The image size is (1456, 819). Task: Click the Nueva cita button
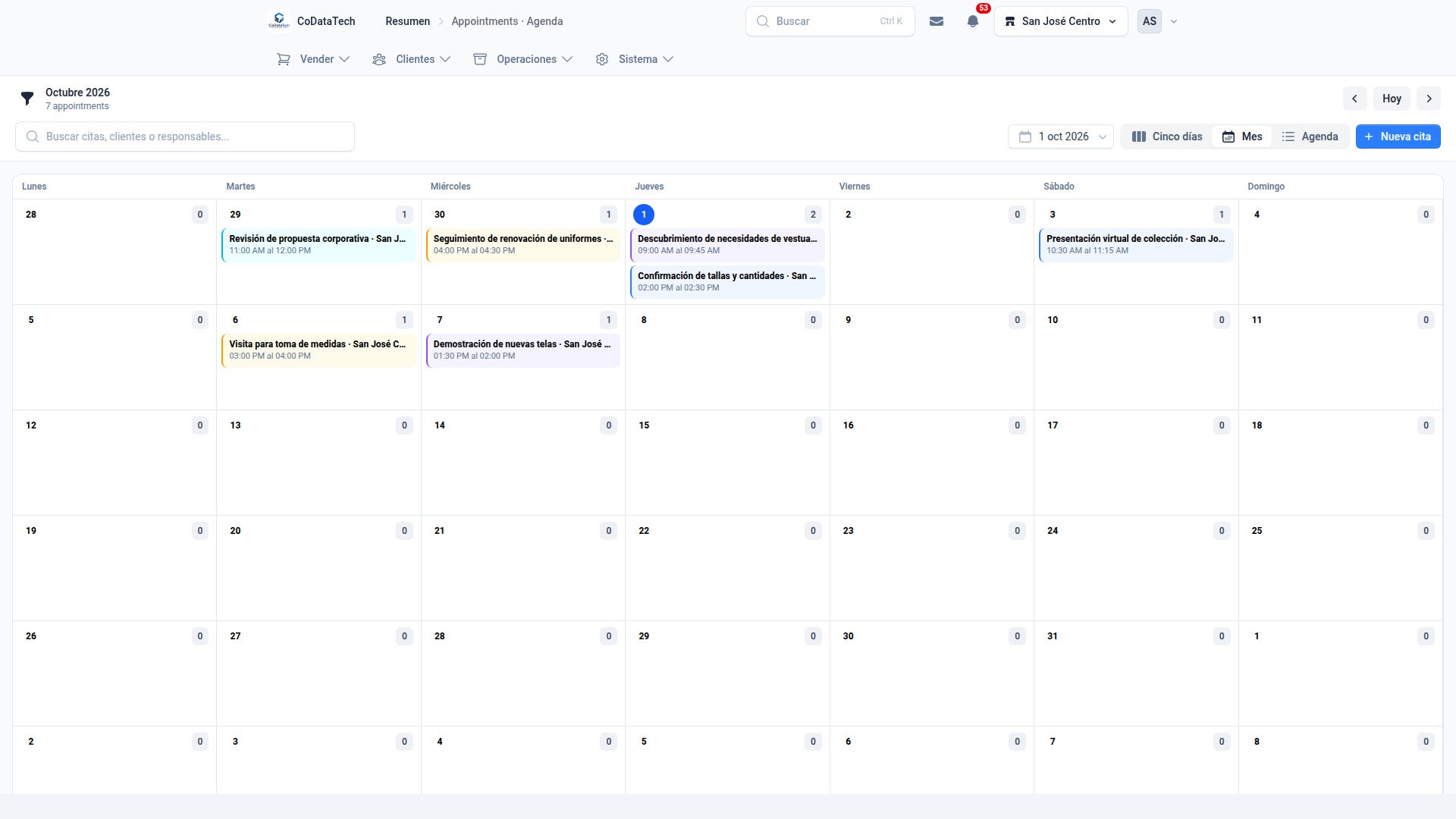(x=1398, y=136)
